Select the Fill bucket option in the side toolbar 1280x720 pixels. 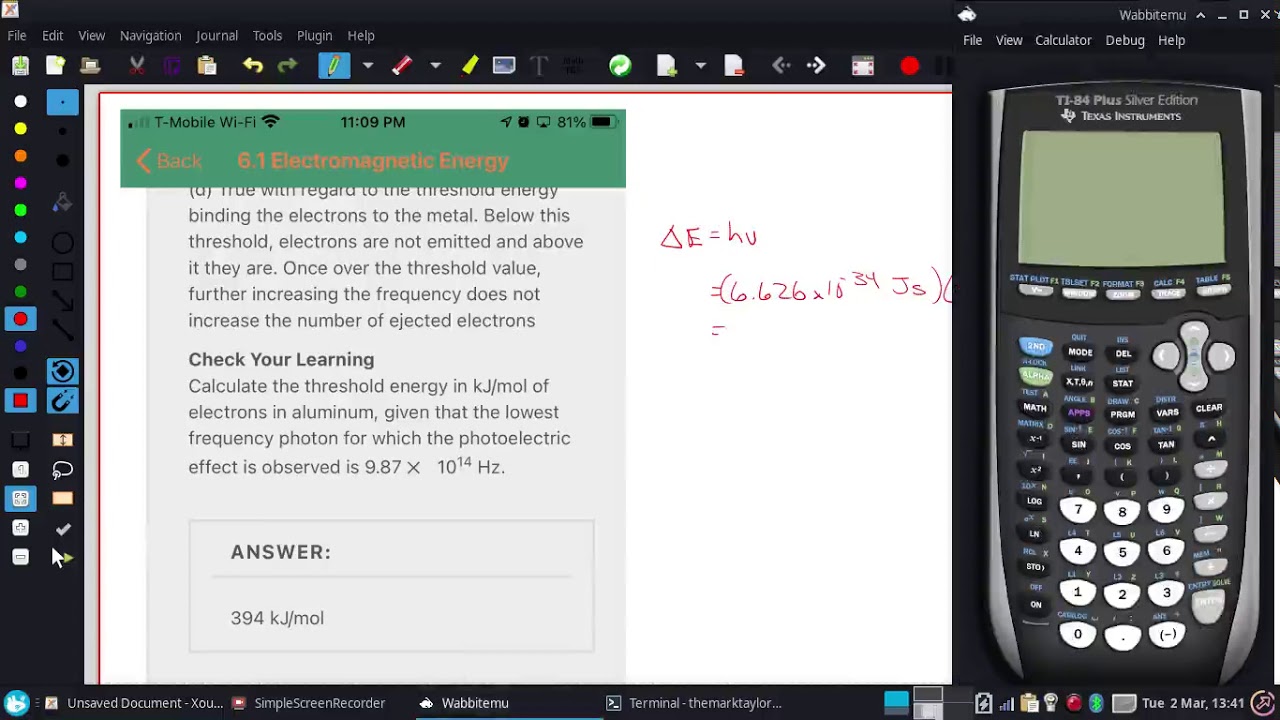[62, 203]
